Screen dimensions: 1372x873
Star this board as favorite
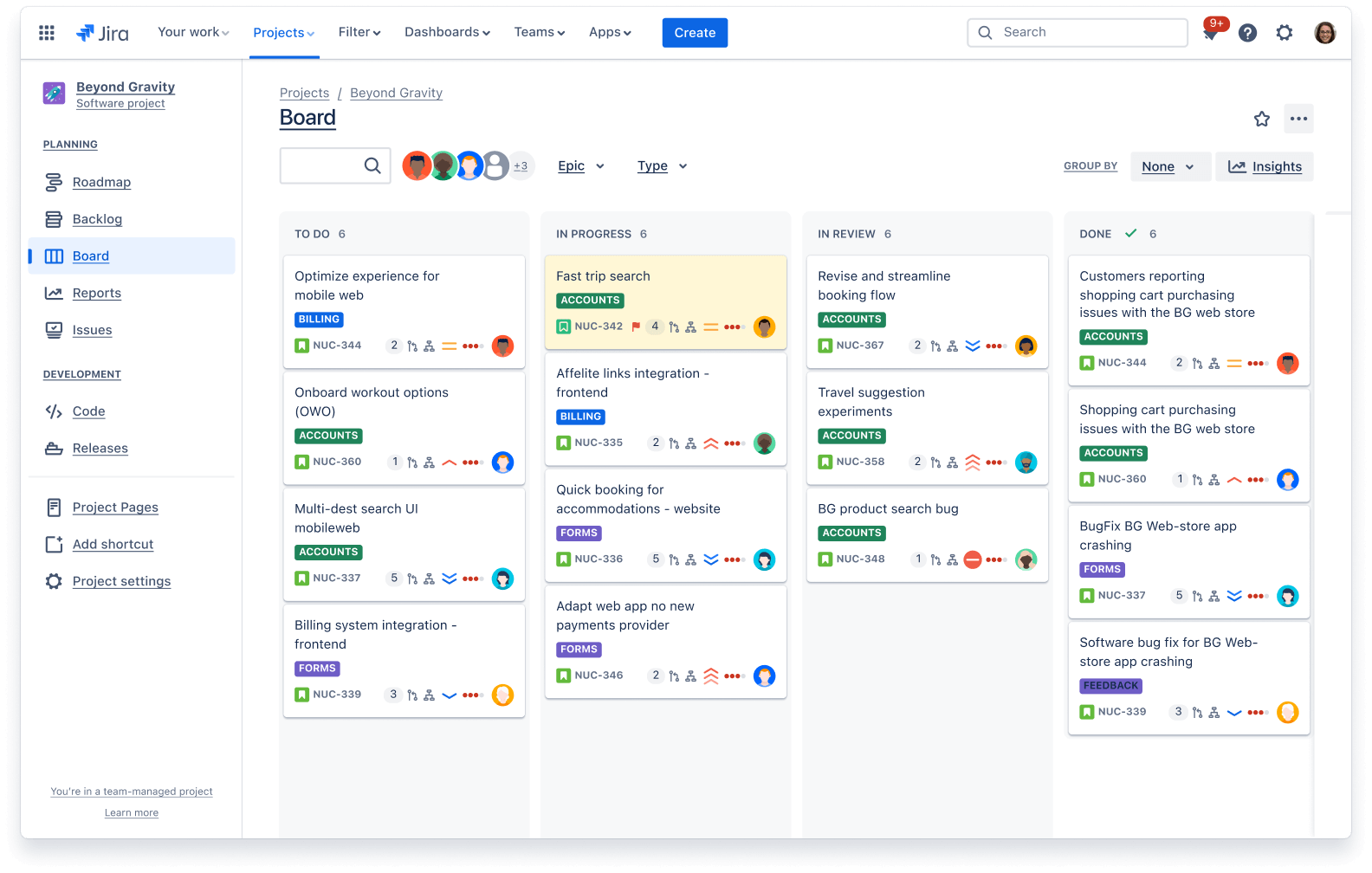pos(1262,119)
